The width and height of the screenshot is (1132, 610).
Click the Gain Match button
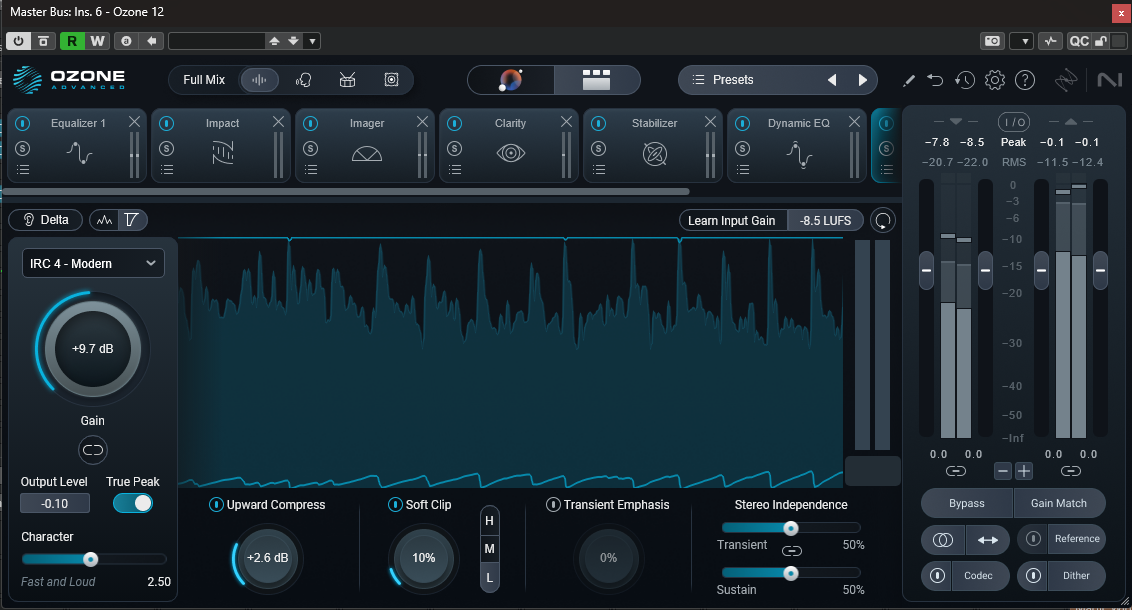click(x=1058, y=503)
